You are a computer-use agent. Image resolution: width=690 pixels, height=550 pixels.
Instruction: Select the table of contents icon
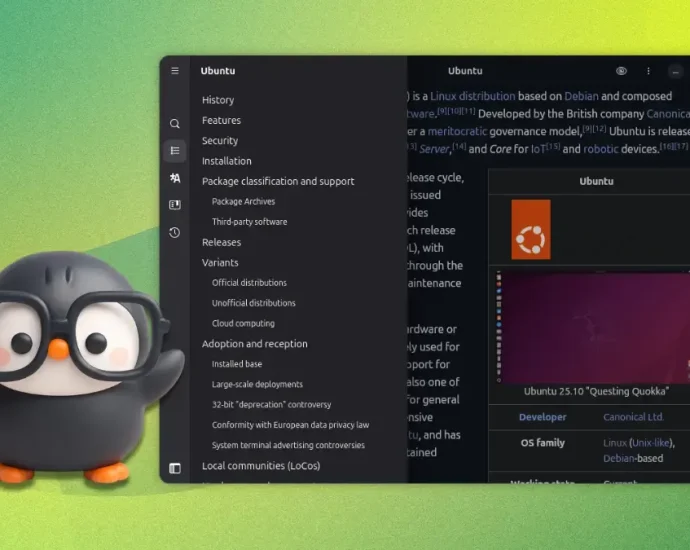[x=175, y=151]
